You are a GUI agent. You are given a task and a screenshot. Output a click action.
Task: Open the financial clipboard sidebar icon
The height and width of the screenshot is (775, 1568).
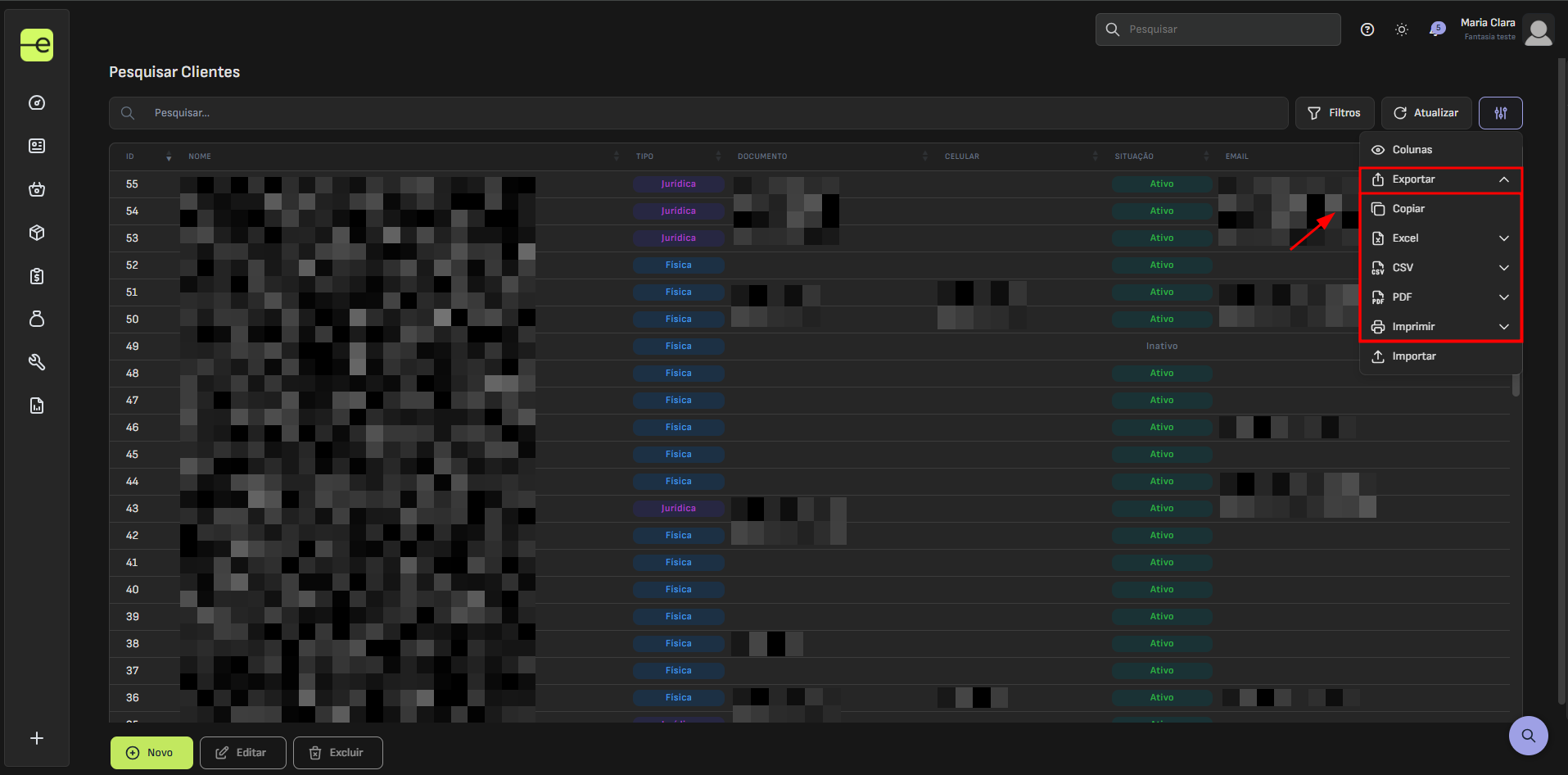[37, 276]
